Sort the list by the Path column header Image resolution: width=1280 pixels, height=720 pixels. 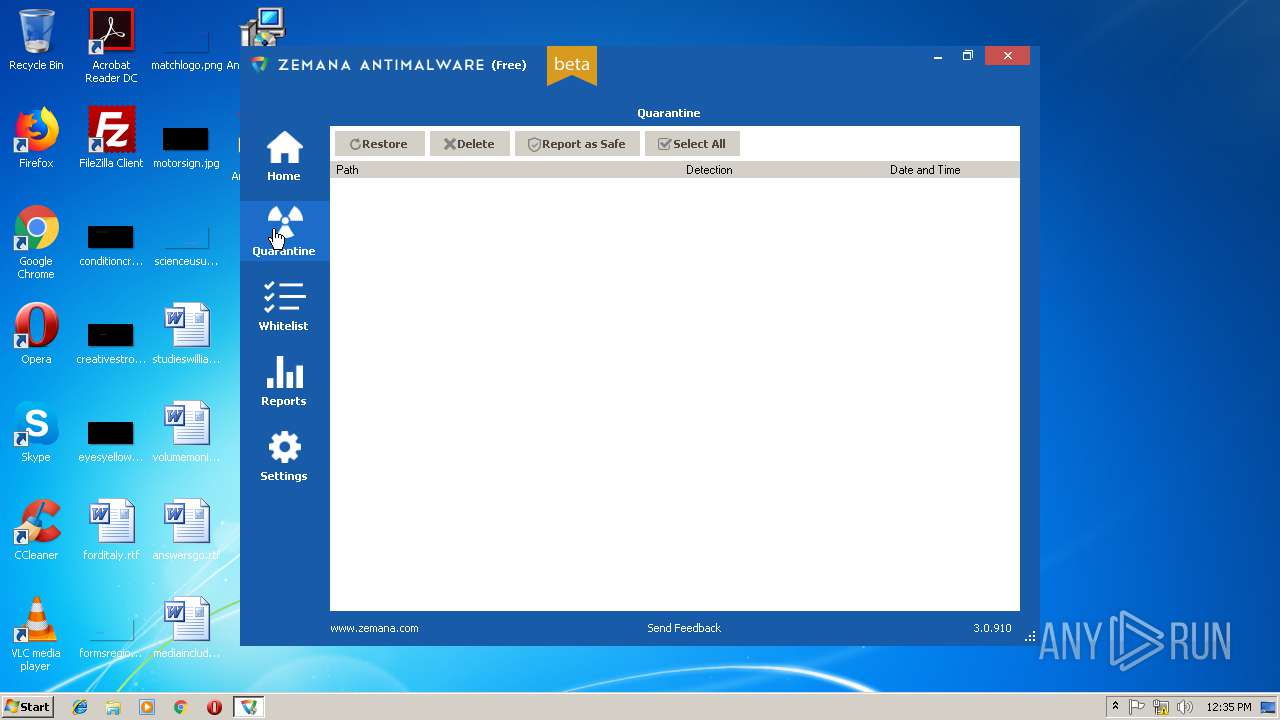click(507, 170)
